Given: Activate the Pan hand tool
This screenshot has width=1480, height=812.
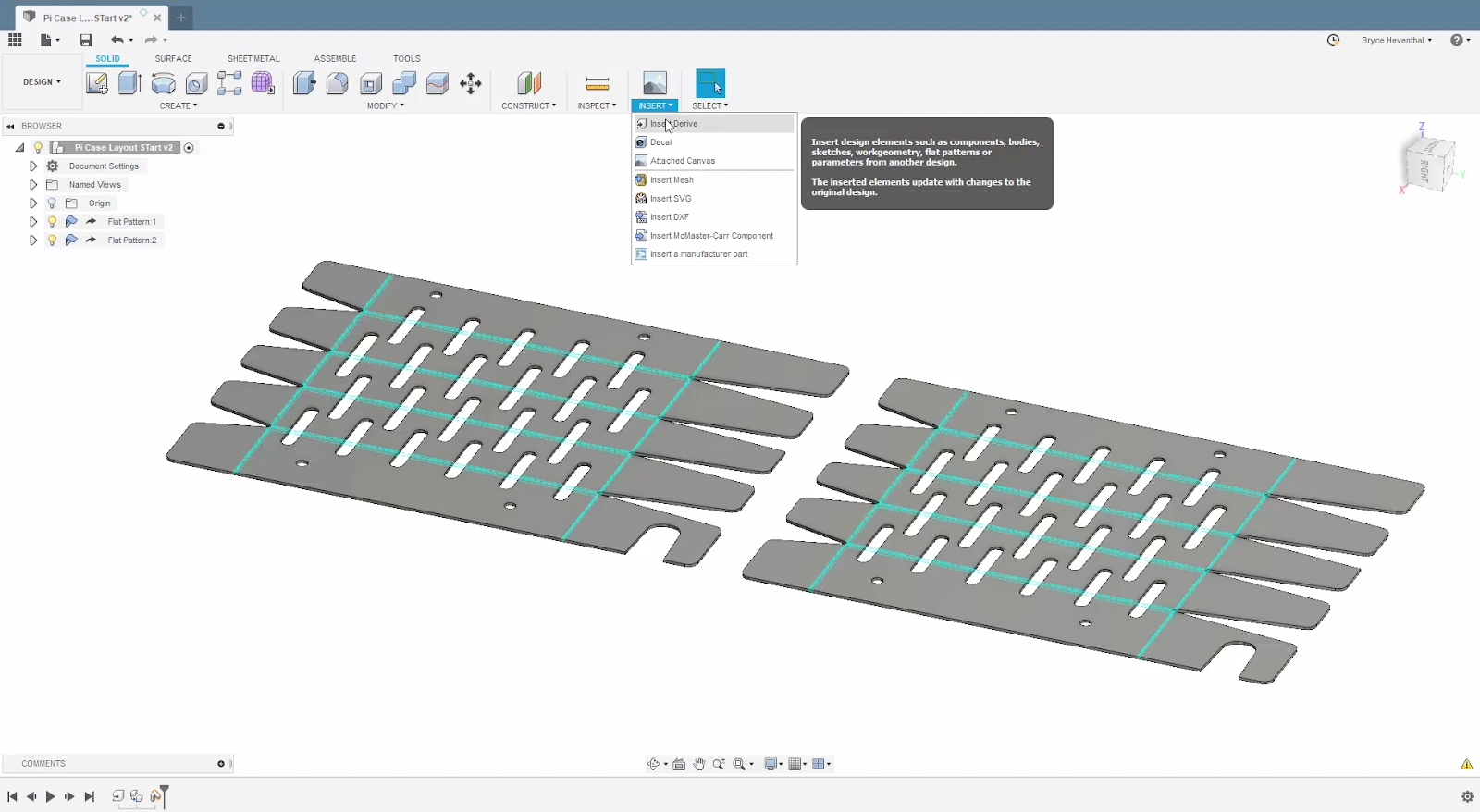Looking at the screenshot, I should pos(699,764).
